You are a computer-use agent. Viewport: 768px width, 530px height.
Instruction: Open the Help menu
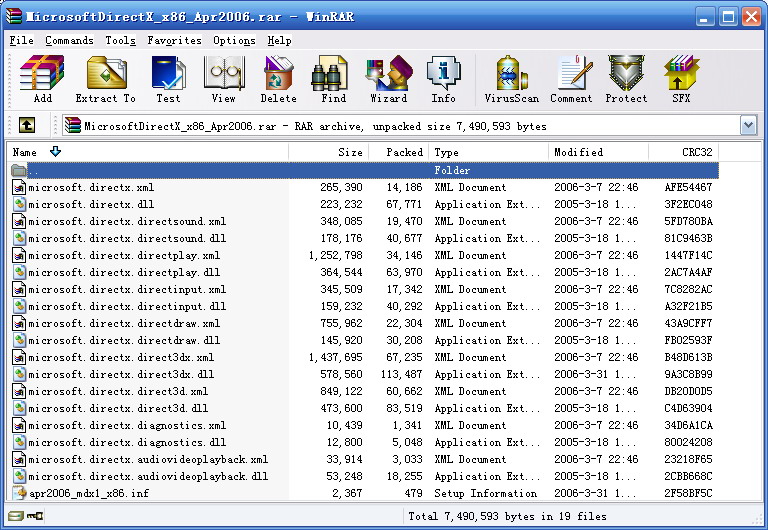[279, 40]
